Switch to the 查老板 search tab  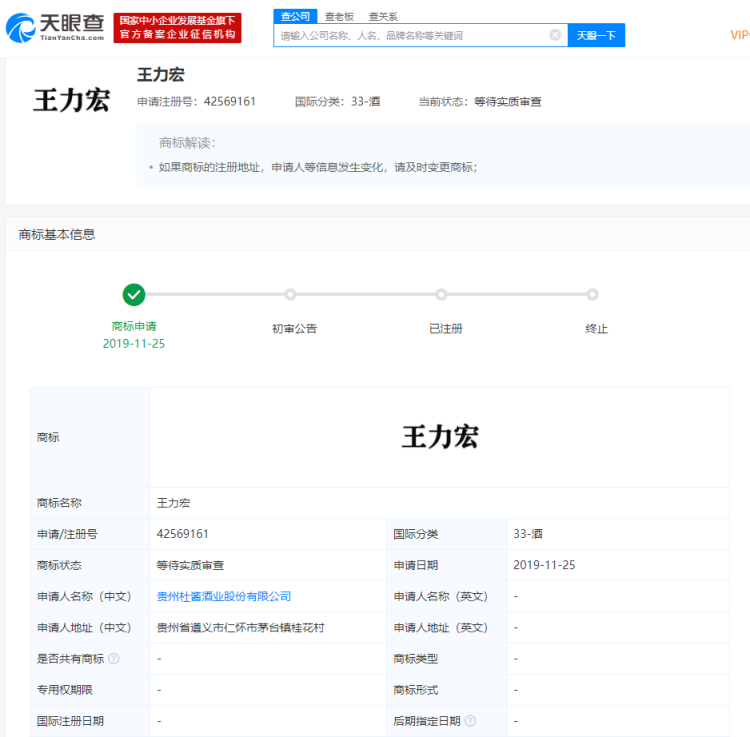click(x=339, y=16)
